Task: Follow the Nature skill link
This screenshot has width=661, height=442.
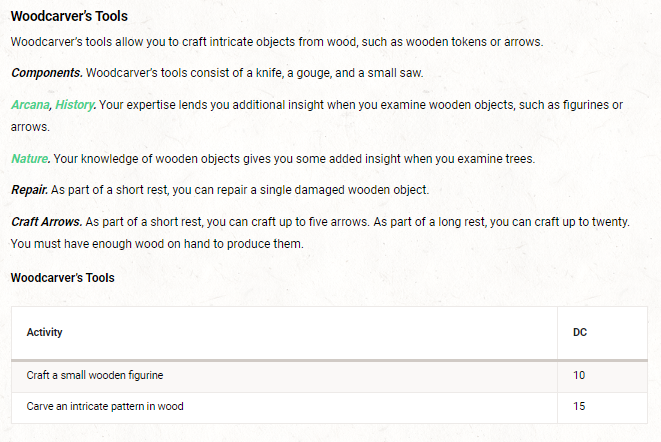Action: click(x=30, y=158)
